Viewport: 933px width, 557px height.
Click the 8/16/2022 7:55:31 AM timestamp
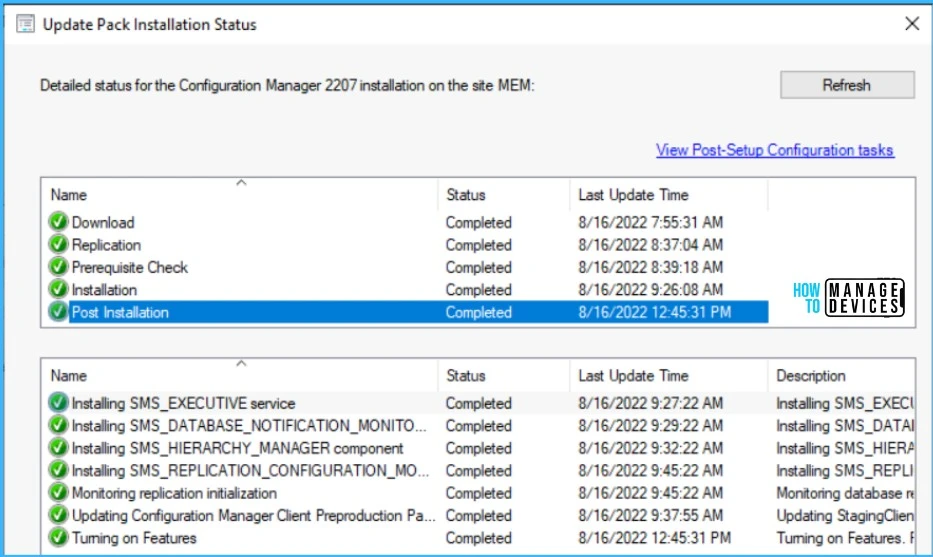pyautogui.click(x=650, y=222)
